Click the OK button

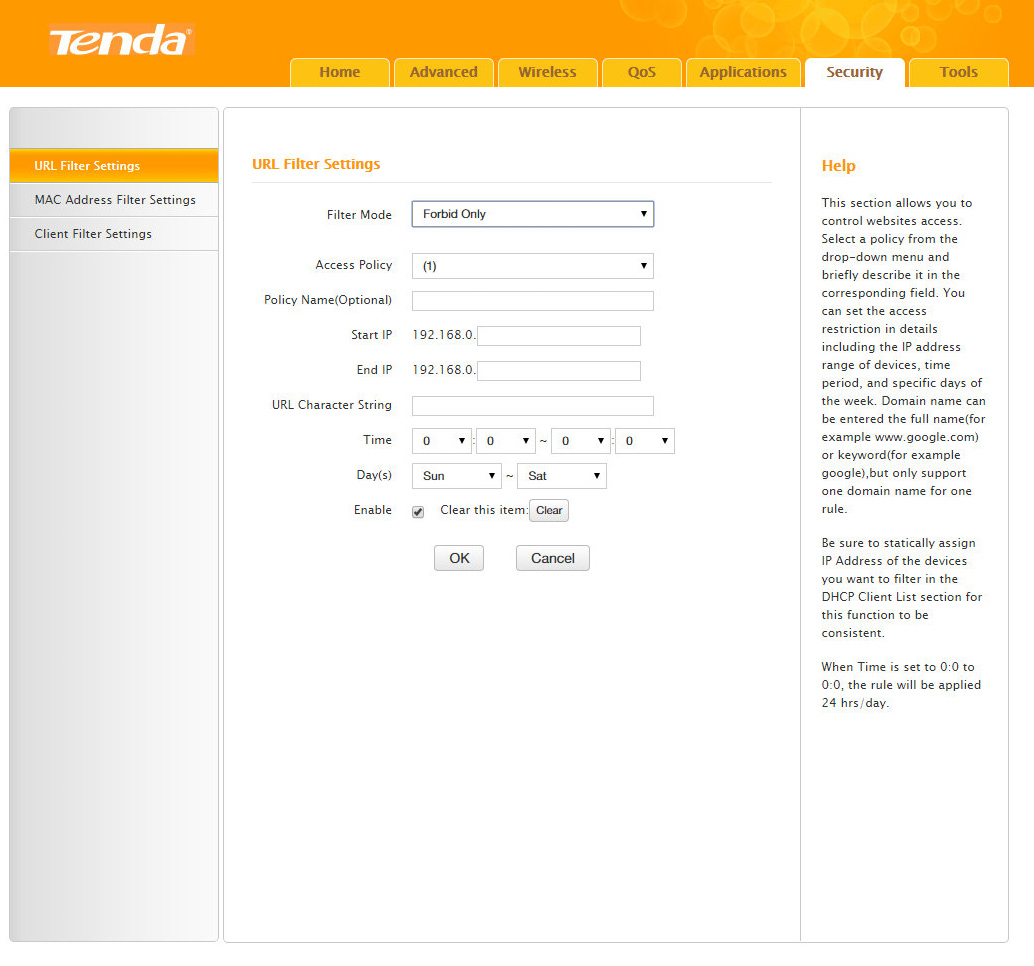click(459, 558)
